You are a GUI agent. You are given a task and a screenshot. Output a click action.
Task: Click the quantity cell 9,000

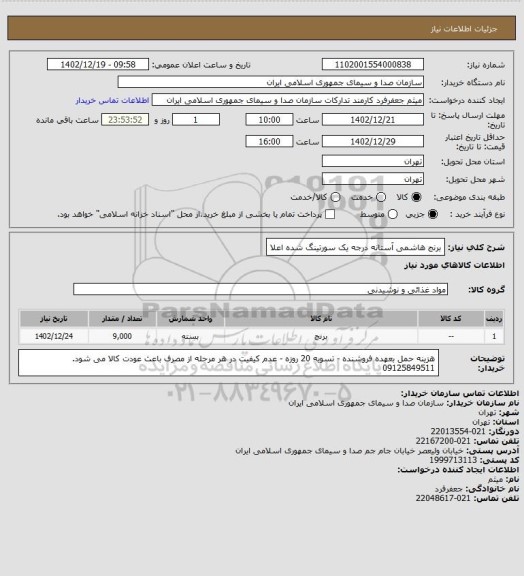coord(122,336)
